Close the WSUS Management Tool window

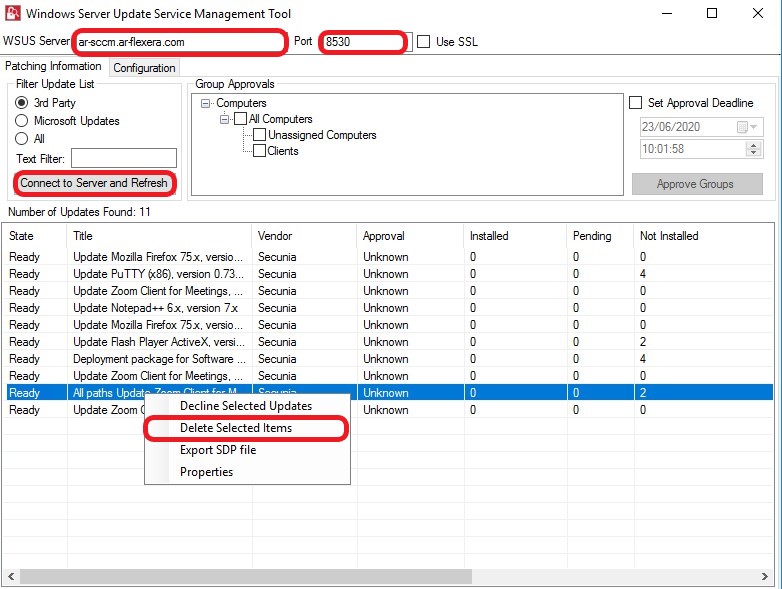pos(758,13)
